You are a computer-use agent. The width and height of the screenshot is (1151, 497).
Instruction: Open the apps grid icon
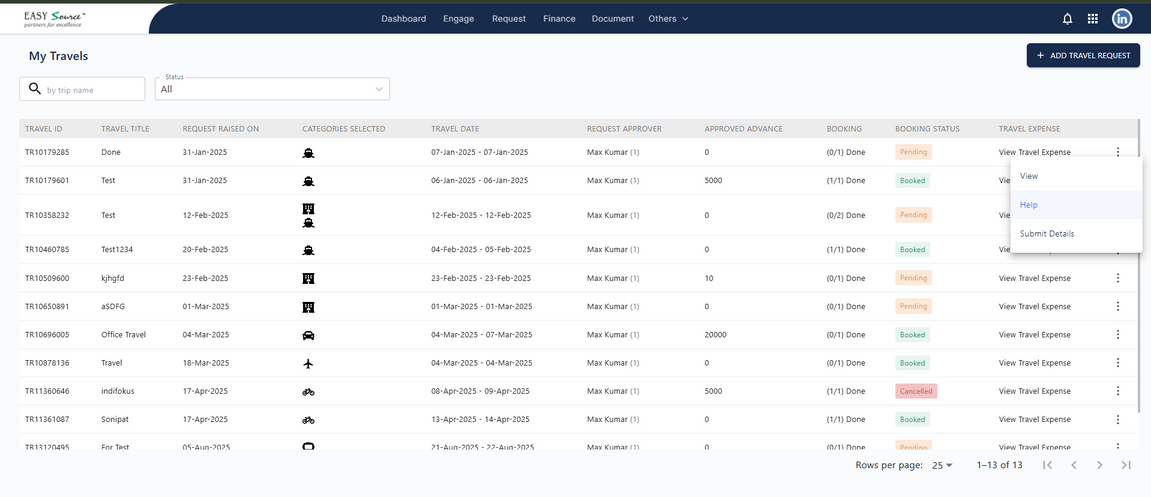click(1093, 19)
